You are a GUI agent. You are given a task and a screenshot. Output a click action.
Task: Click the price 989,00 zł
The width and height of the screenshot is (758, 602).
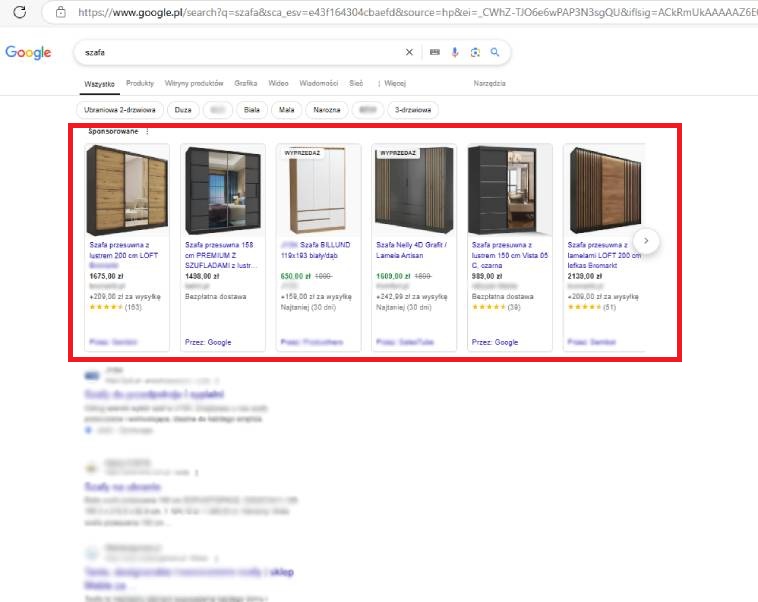487,276
